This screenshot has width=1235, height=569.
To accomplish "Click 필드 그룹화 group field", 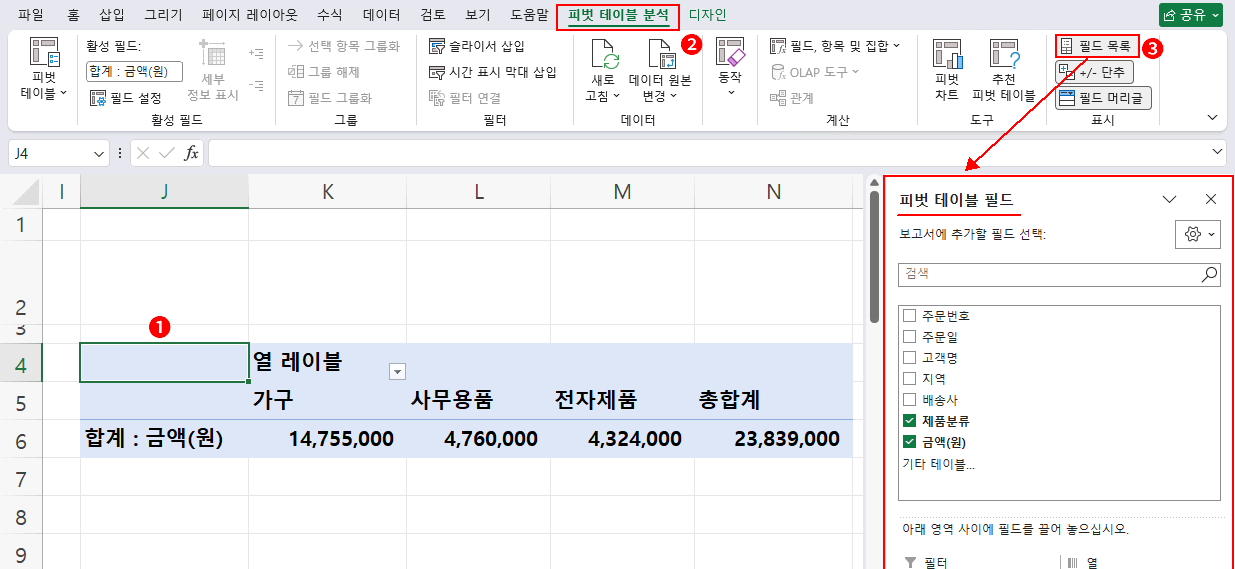I will pos(330,98).
